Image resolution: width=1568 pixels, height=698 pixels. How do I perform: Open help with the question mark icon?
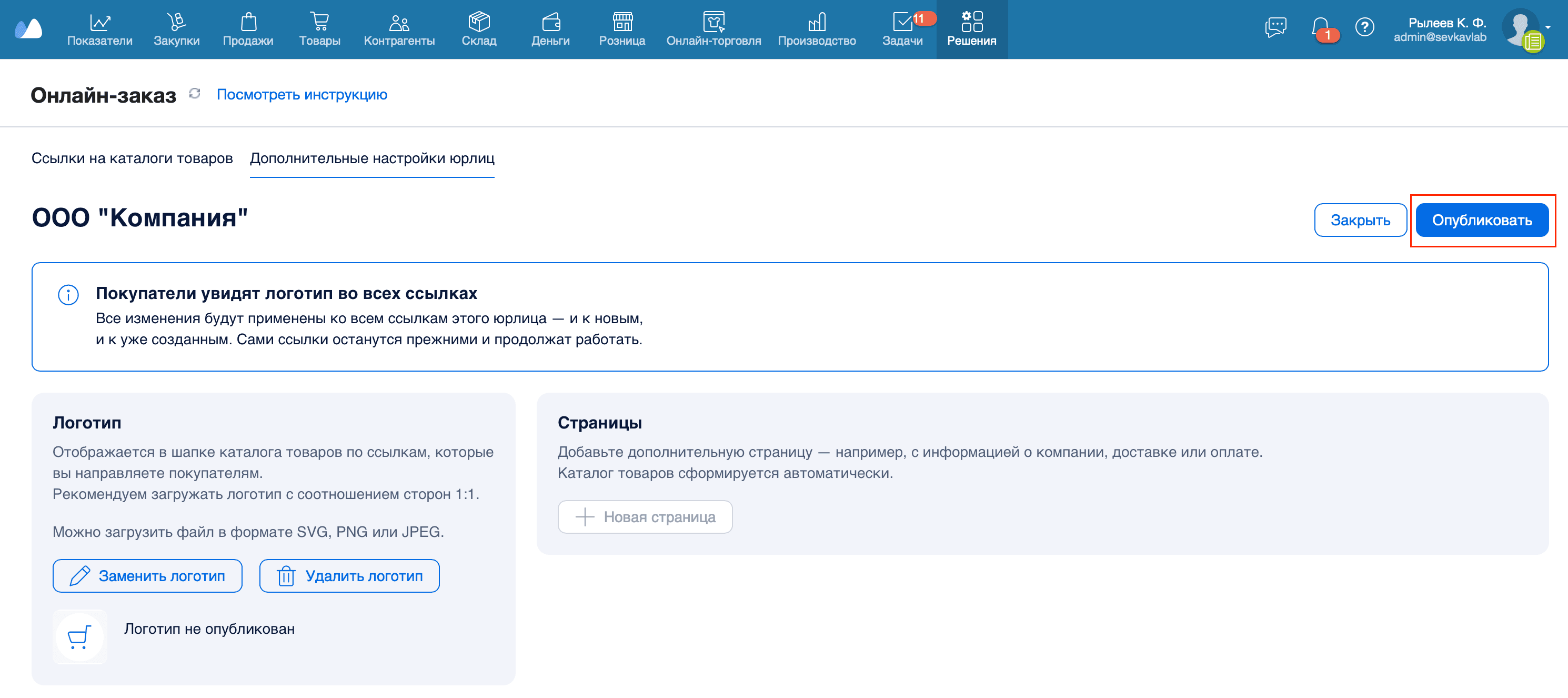[x=1365, y=27]
